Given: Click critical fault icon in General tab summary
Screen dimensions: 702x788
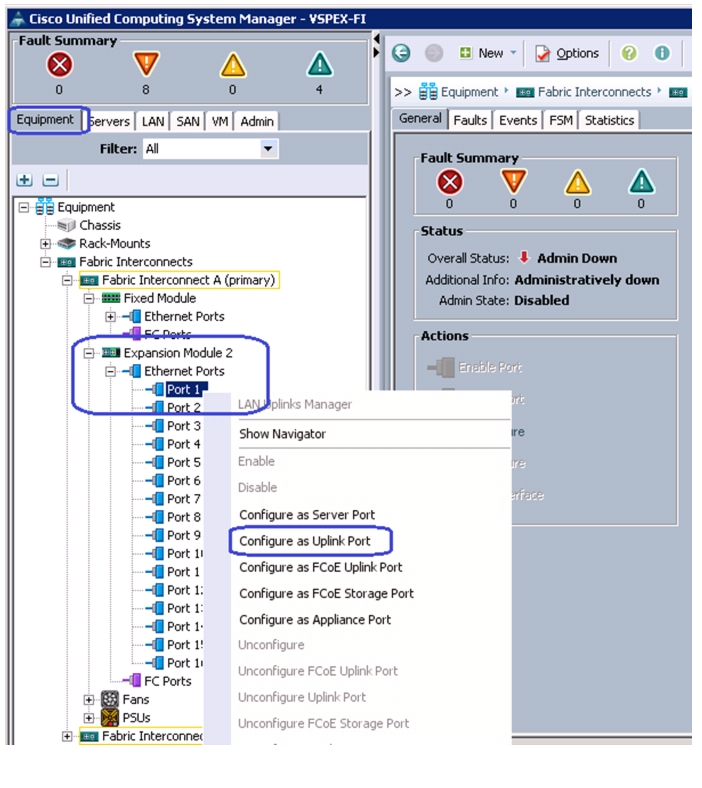Looking at the screenshot, I should 450,182.
